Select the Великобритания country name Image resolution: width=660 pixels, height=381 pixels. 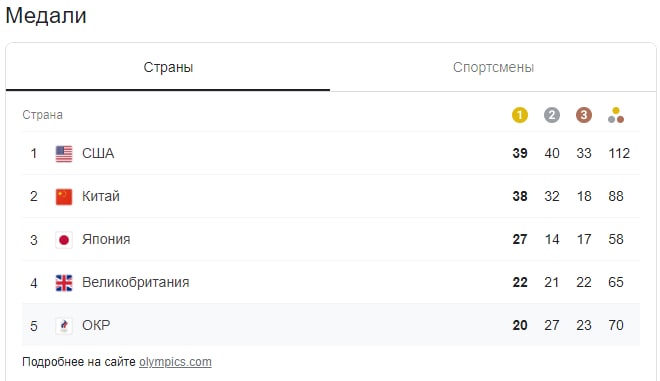click(136, 282)
